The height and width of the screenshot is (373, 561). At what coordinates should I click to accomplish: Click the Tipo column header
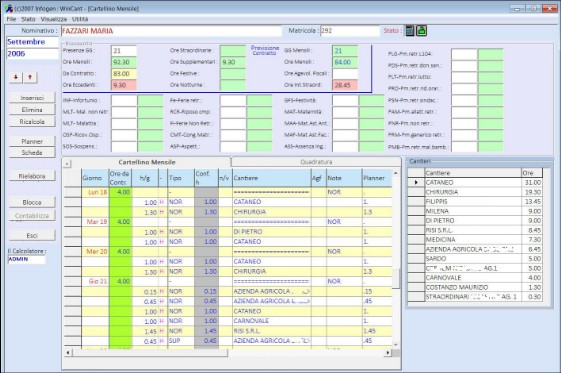(181, 178)
